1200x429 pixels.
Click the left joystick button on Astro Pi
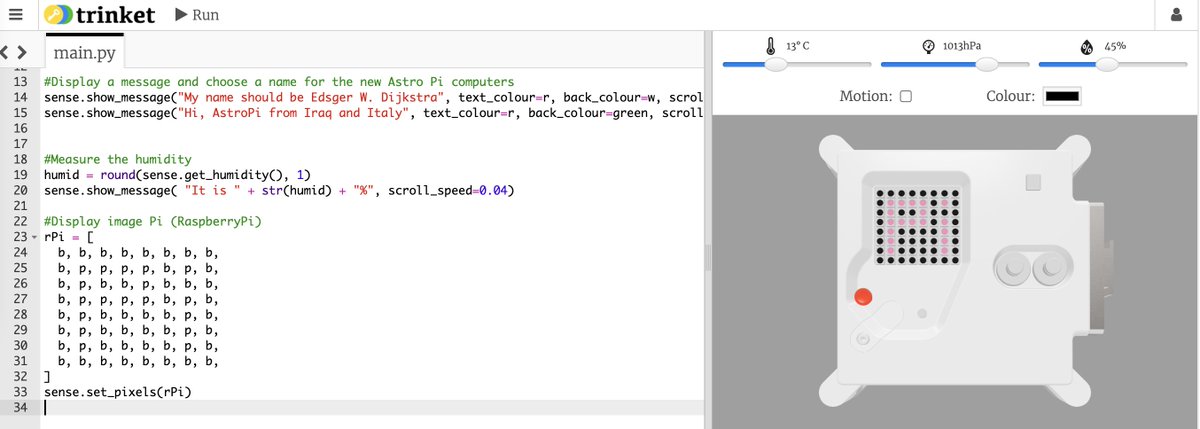(x=1012, y=268)
